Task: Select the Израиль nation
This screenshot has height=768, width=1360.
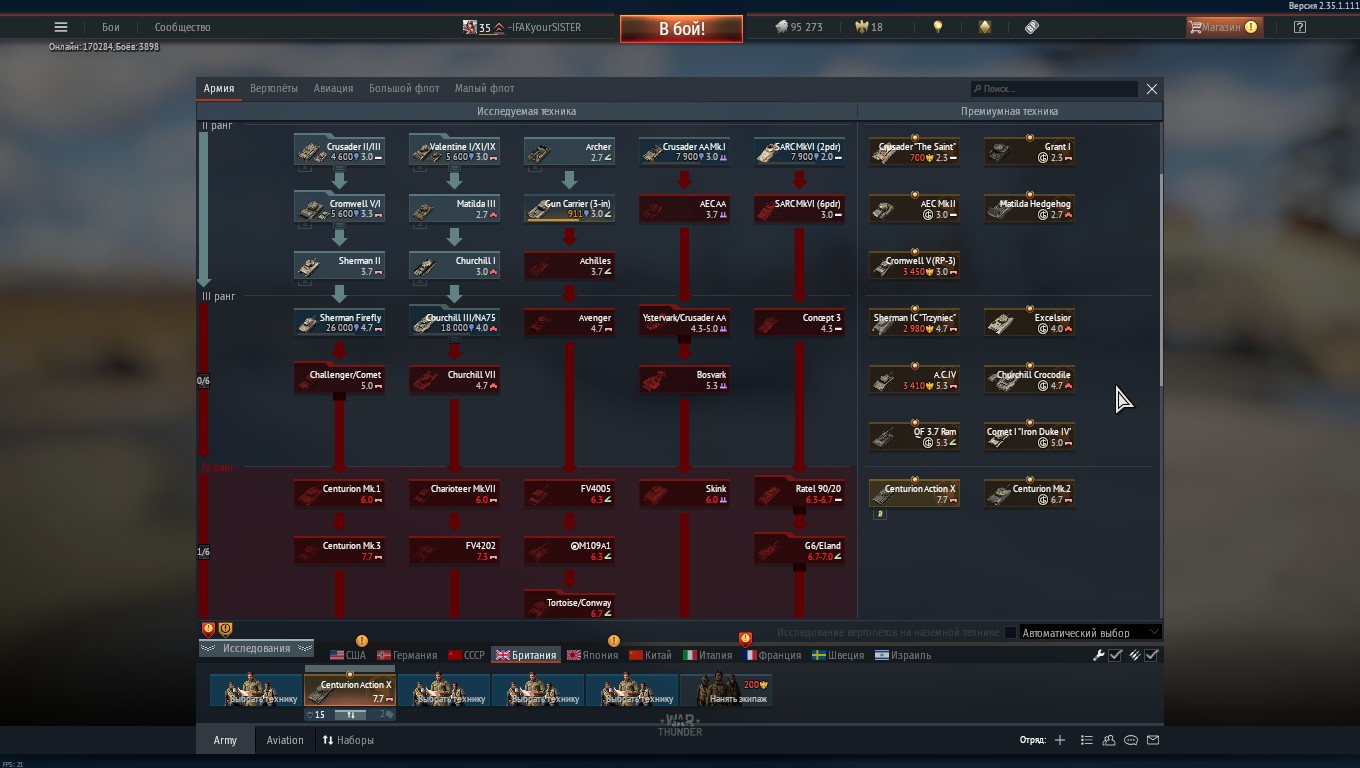Action: click(x=903, y=655)
